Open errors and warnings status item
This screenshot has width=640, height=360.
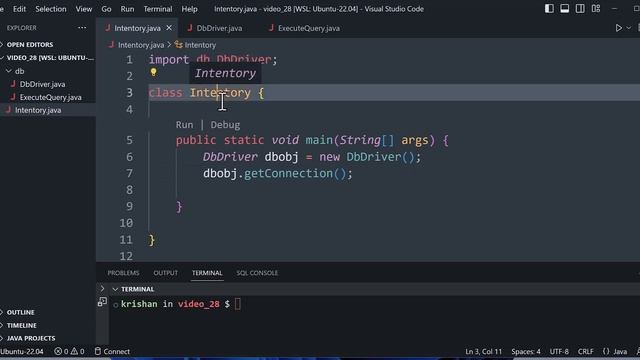point(69,351)
